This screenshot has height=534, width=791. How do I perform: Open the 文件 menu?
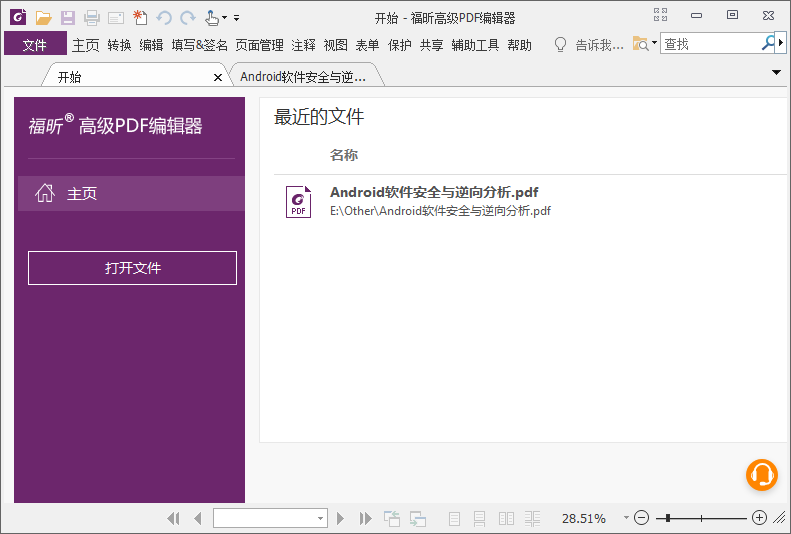pos(35,45)
